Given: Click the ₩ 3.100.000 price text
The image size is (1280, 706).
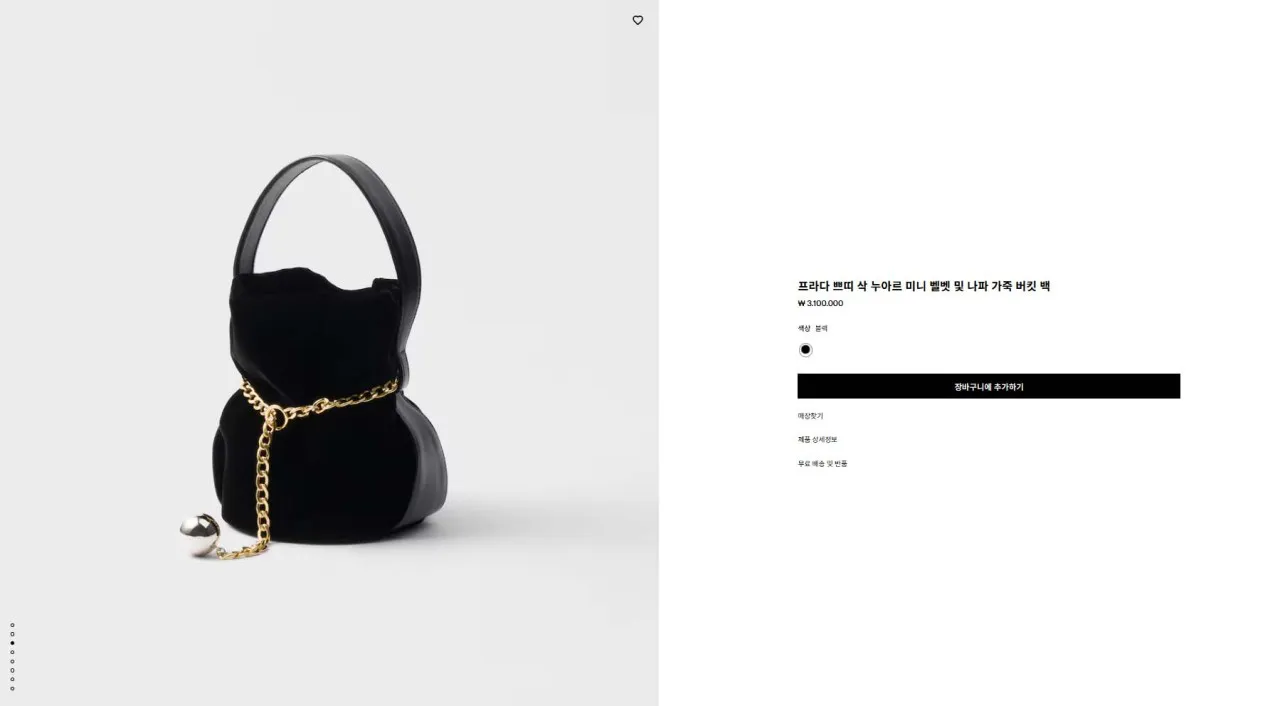Looking at the screenshot, I should coord(820,303).
